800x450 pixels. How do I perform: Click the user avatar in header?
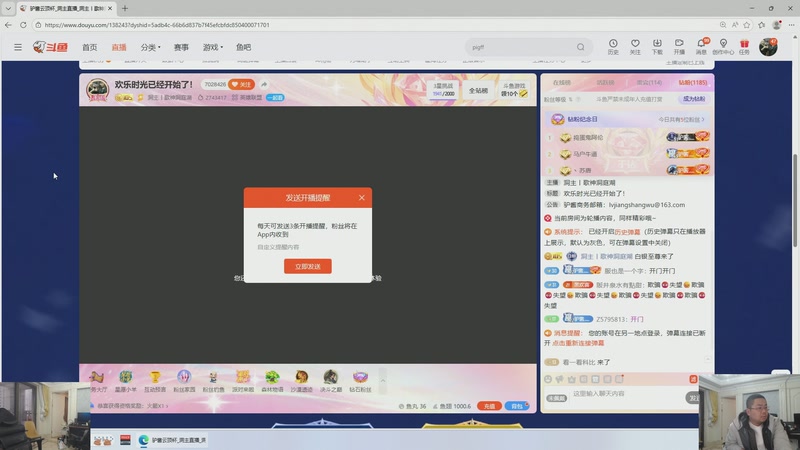(x=768, y=47)
